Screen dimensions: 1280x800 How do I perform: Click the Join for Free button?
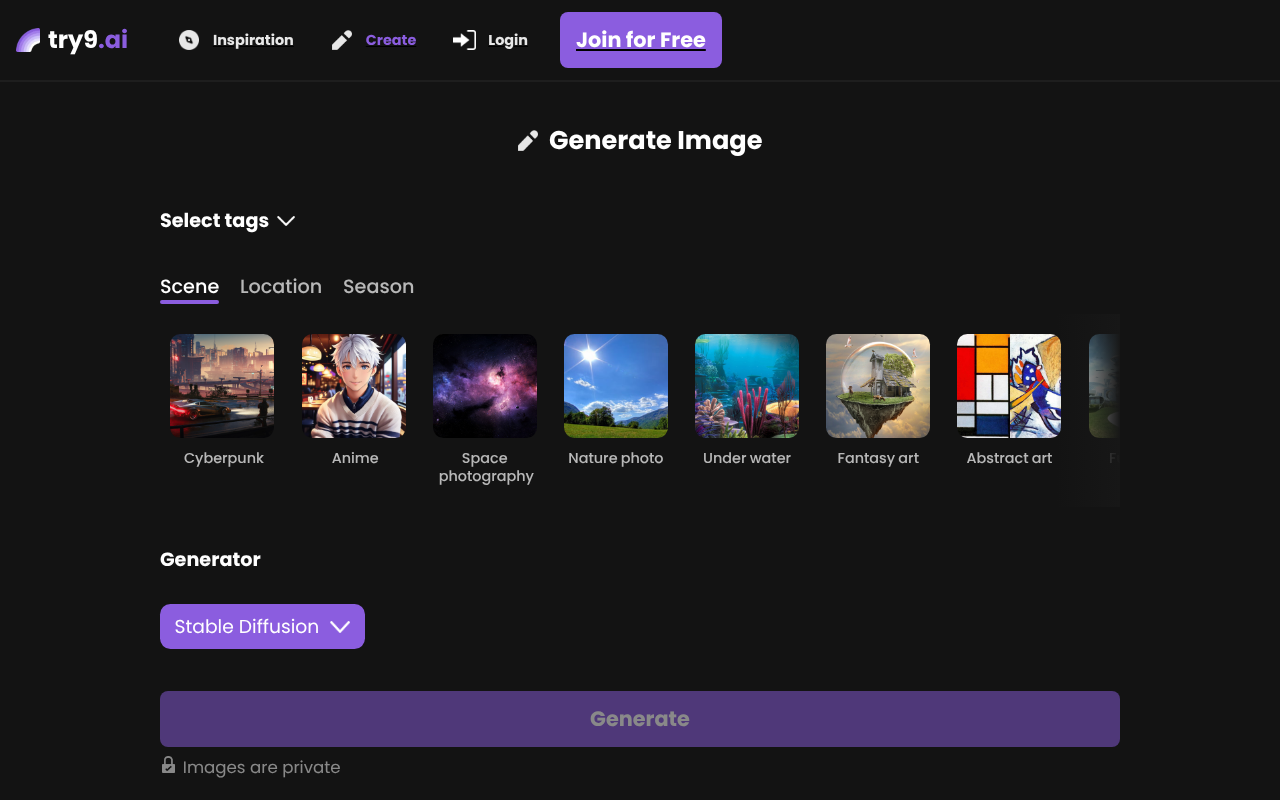pyautogui.click(x=640, y=40)
